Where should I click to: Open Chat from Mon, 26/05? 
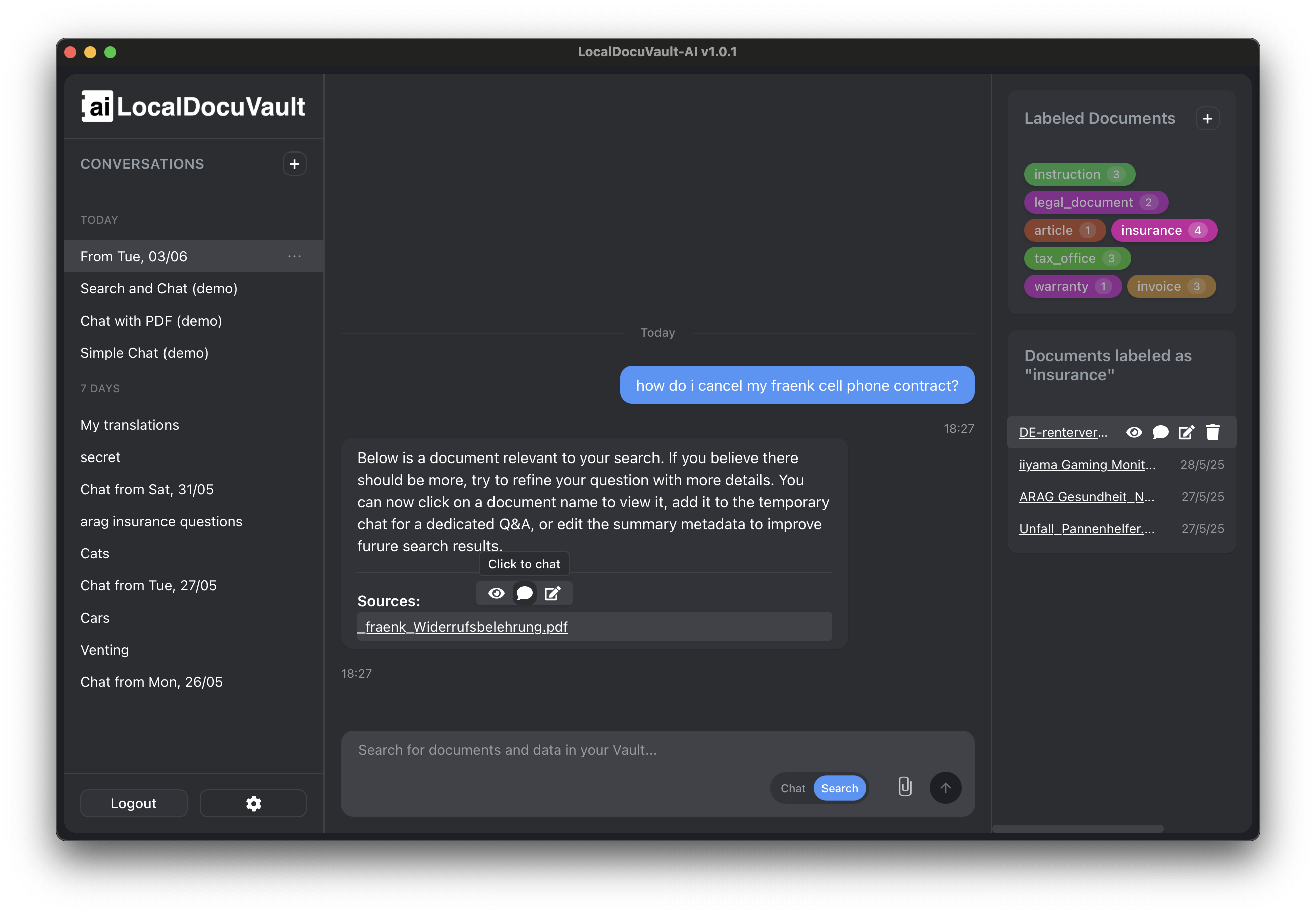coord(194,682)
